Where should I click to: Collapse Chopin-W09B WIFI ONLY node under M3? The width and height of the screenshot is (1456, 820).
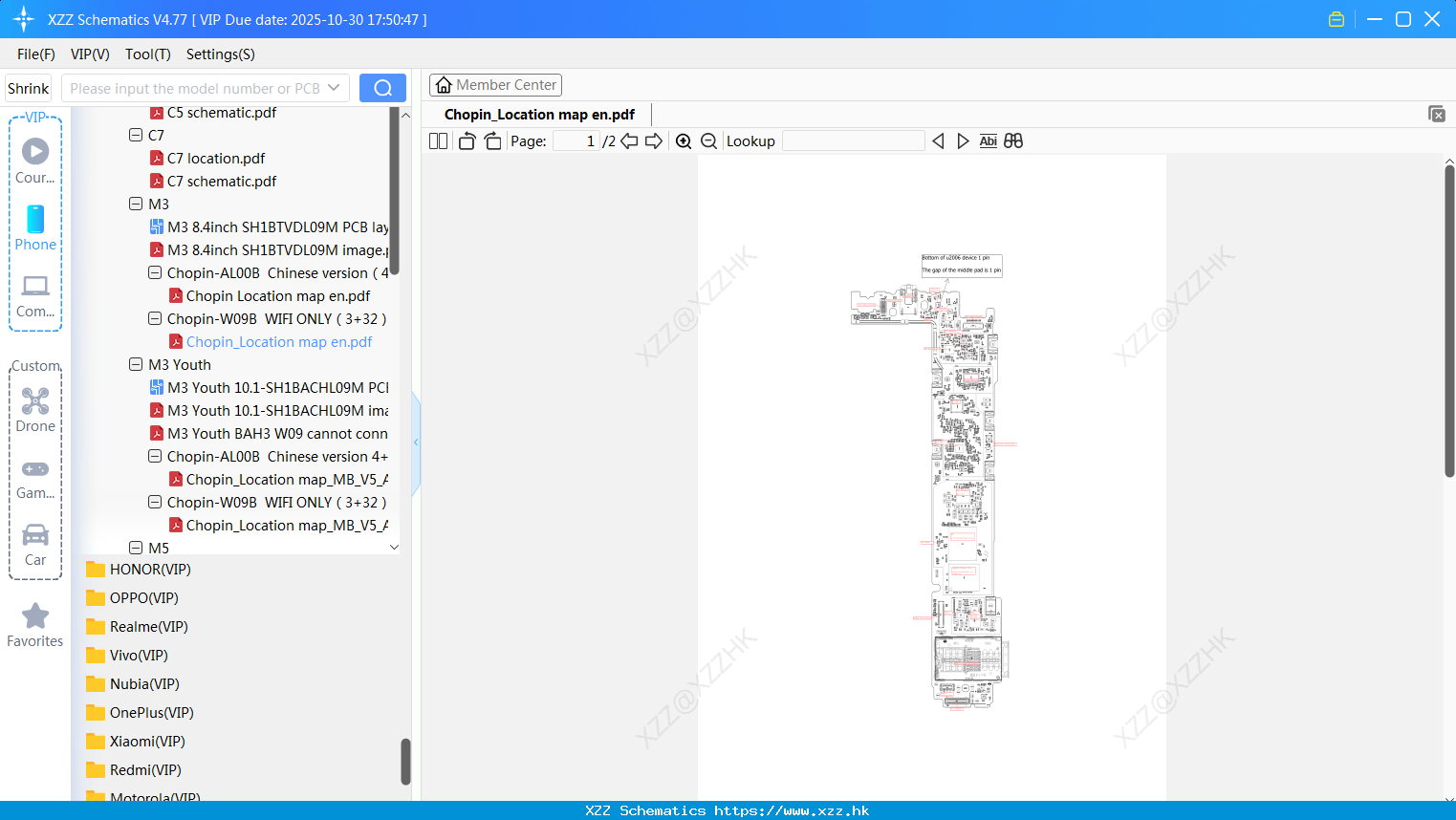click(x=155, y=318)
